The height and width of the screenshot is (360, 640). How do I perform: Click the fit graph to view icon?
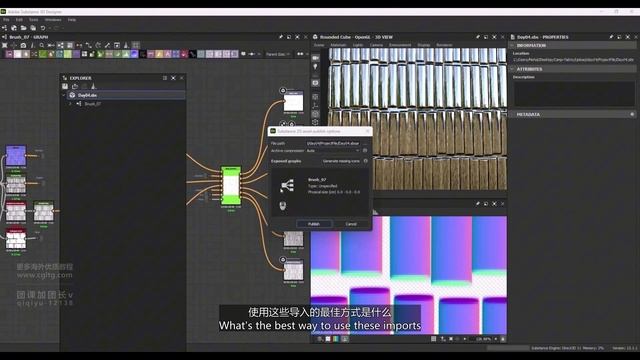(x=4, y=45)
